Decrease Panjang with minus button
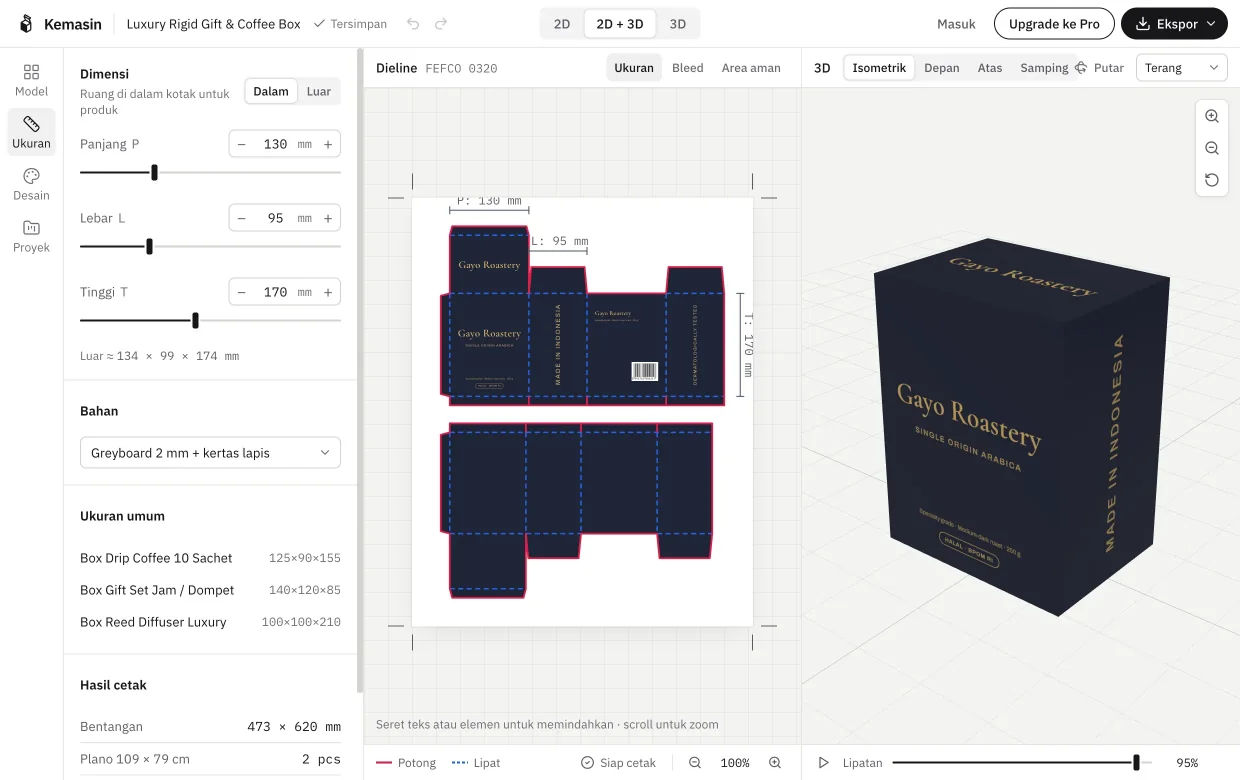Viewport: 1240px width, 780px height. 241,144
